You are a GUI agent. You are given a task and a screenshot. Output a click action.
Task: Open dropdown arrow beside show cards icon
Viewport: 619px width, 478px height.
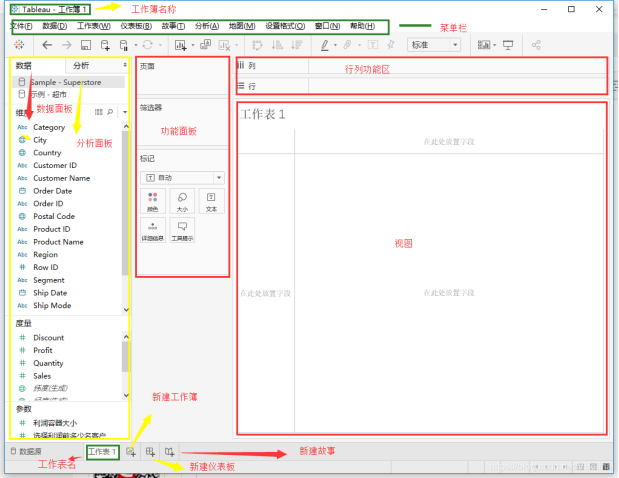click(x=495, y=45)
